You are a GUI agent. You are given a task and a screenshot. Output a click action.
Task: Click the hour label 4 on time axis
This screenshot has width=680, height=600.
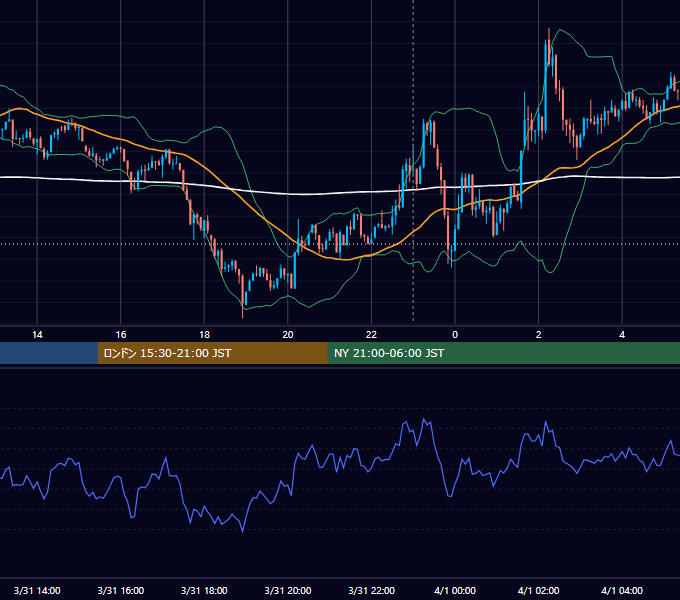pos(622,335)
